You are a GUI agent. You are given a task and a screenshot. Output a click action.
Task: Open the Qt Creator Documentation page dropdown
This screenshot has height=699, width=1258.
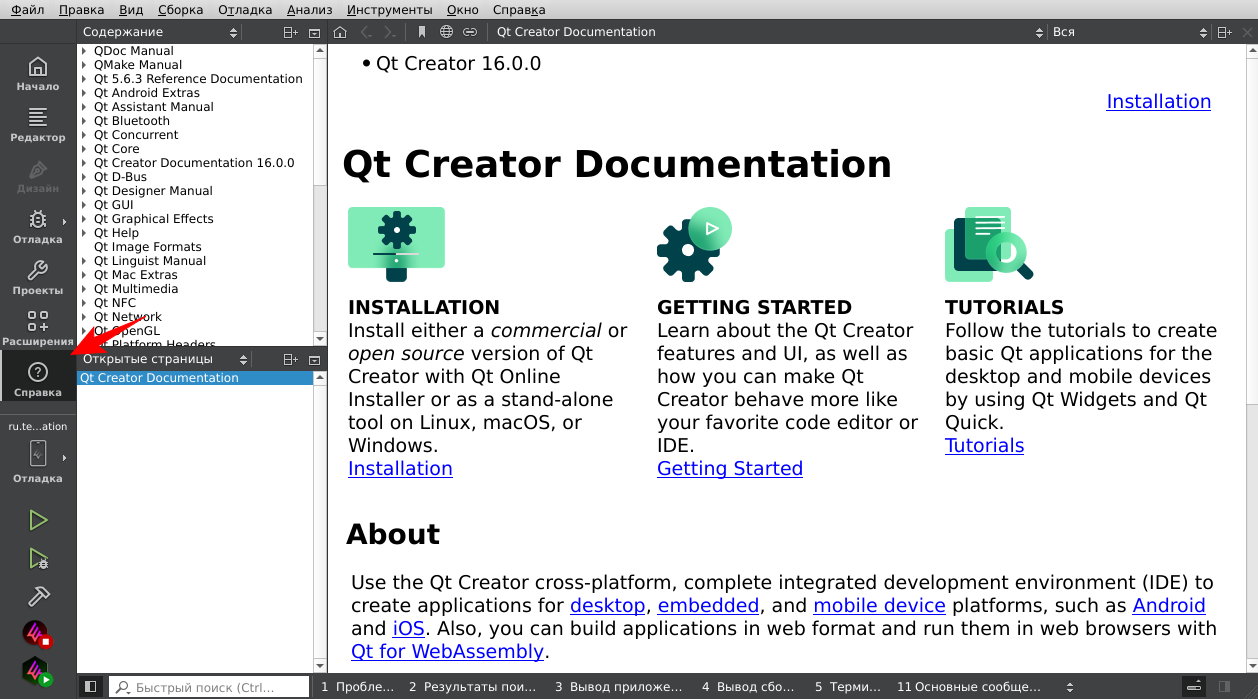pyautogui.click(x=768, y=32)
